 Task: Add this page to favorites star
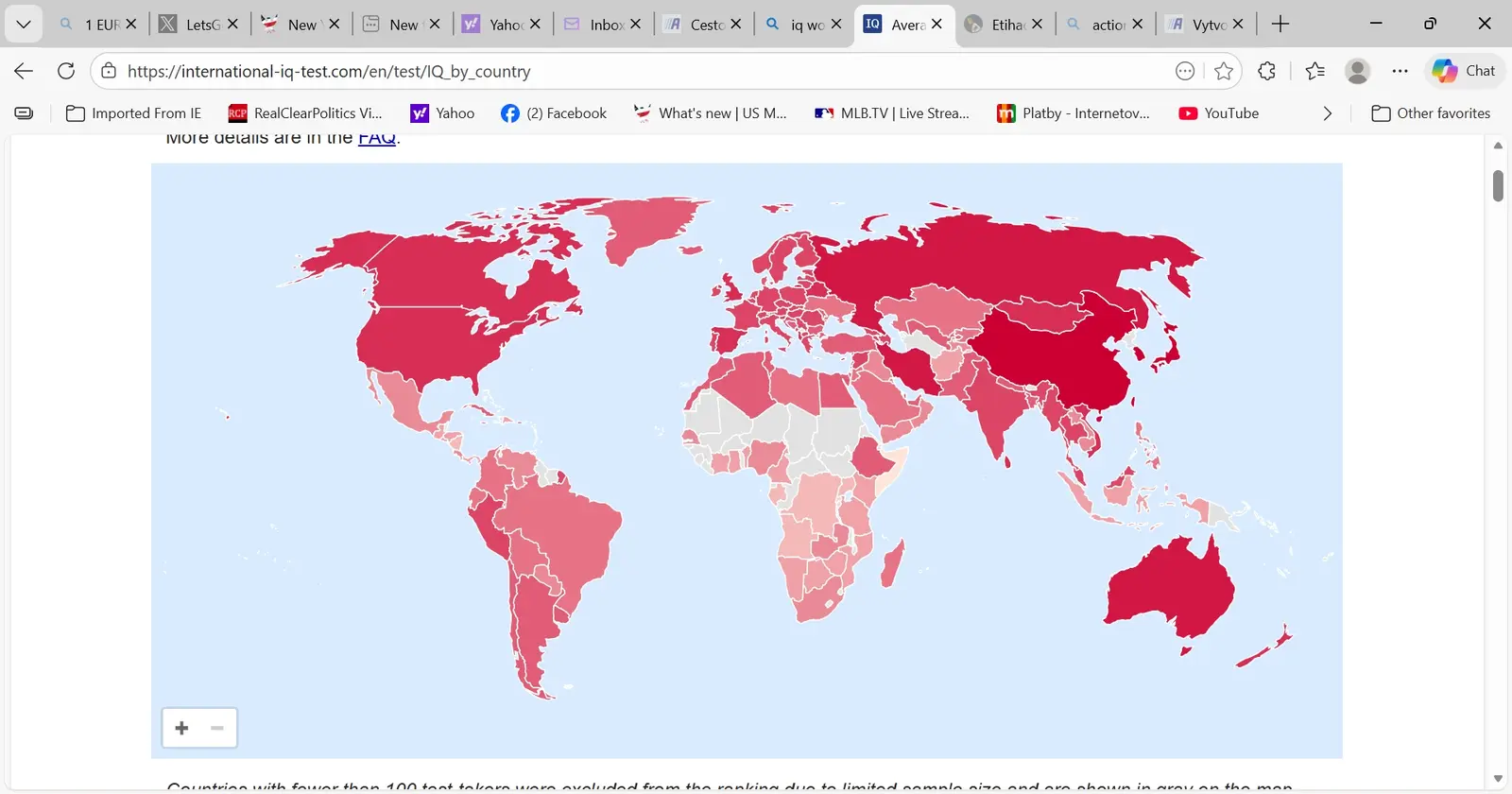pos(1224,71)
